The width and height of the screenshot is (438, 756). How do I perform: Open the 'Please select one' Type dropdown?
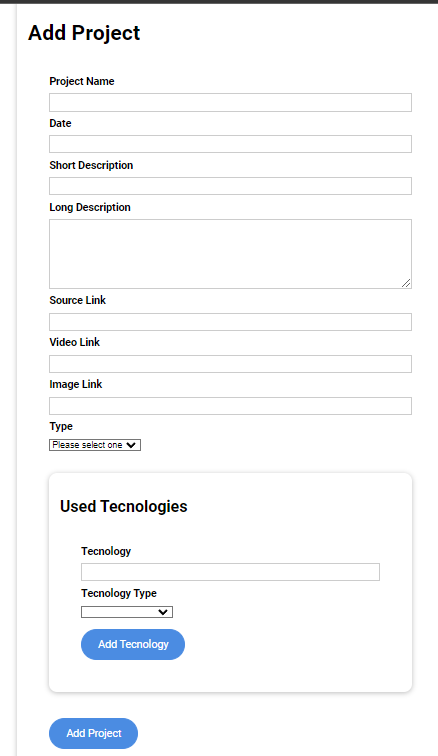tap(95, 445)
